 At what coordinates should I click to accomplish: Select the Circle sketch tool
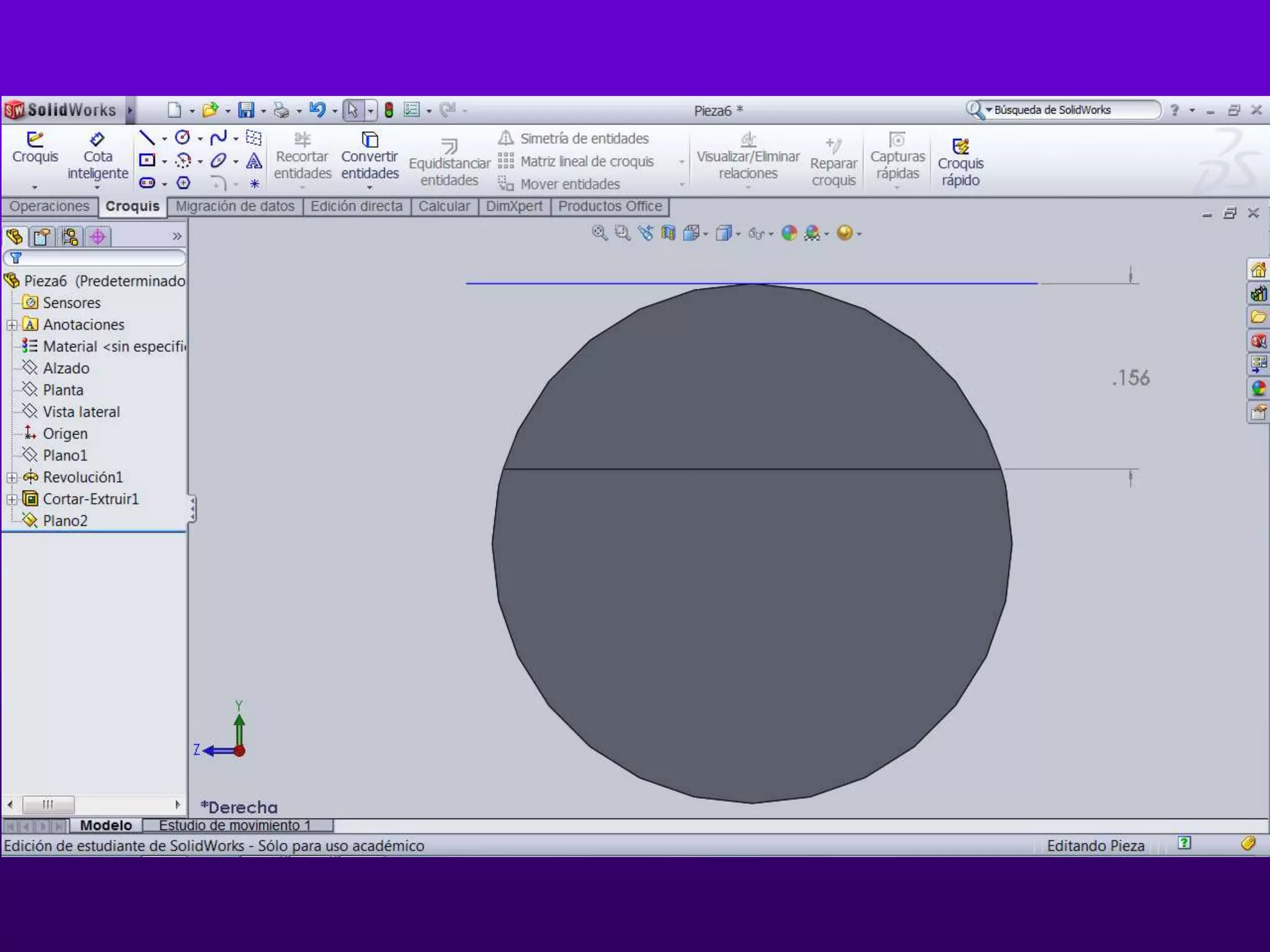point(182,138)
